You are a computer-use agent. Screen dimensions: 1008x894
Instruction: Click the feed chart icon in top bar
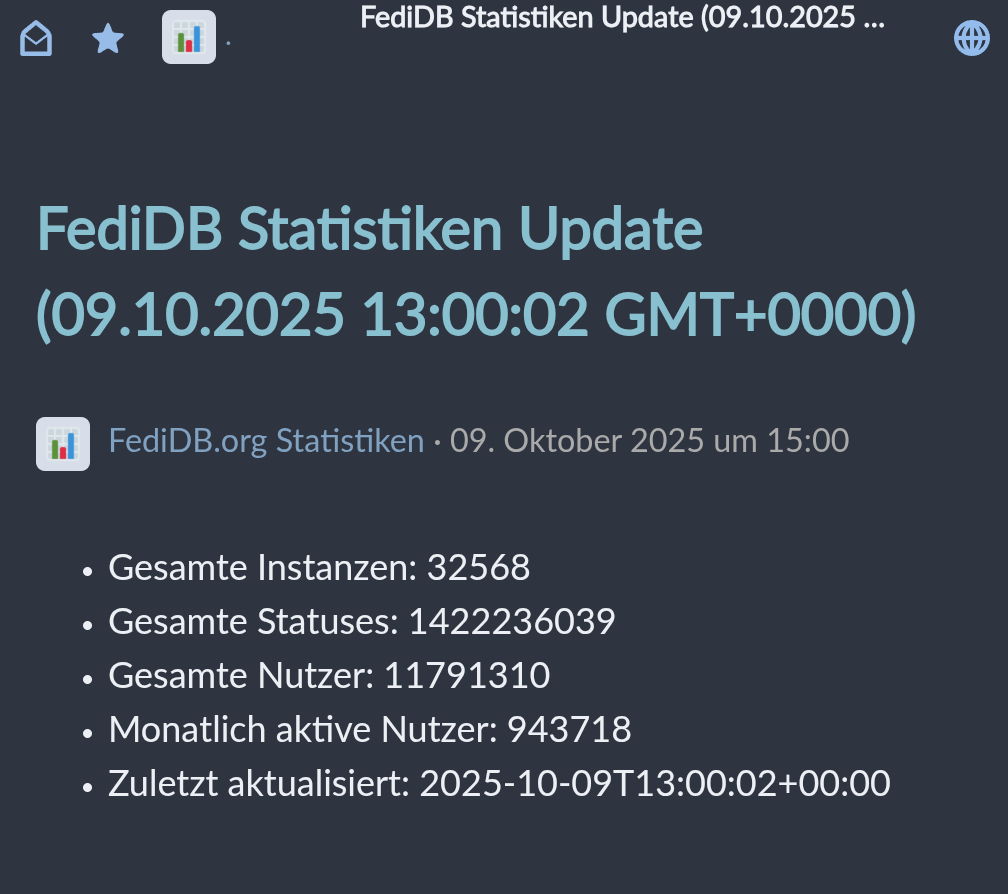tap(188, 39)
